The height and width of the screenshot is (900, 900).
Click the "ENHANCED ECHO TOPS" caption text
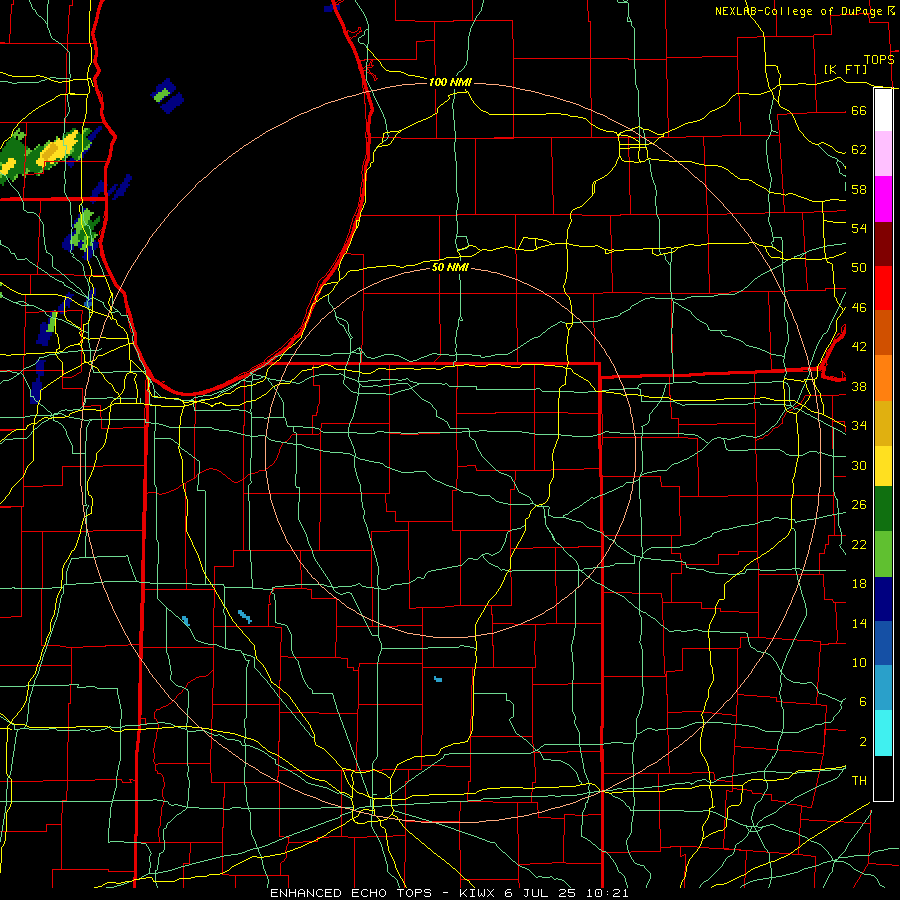[351, 893]
